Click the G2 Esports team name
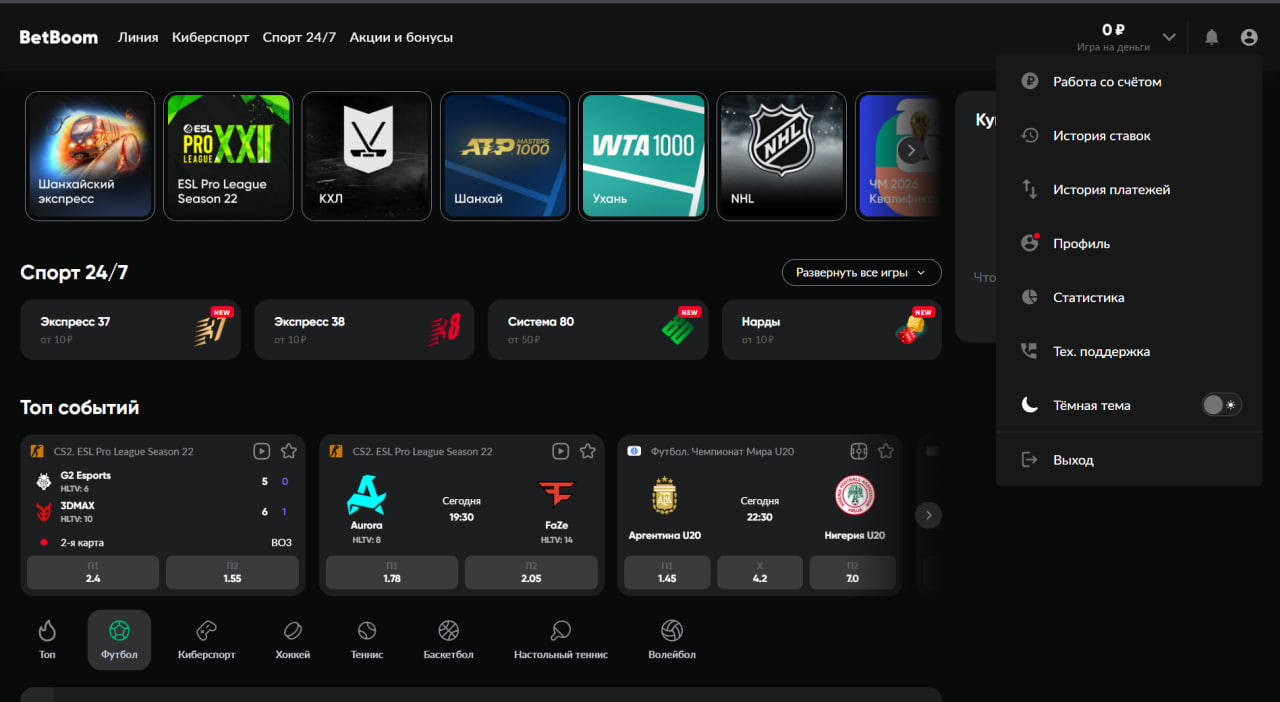Viewport: 1280px width, 702px height. pos(86,476)
